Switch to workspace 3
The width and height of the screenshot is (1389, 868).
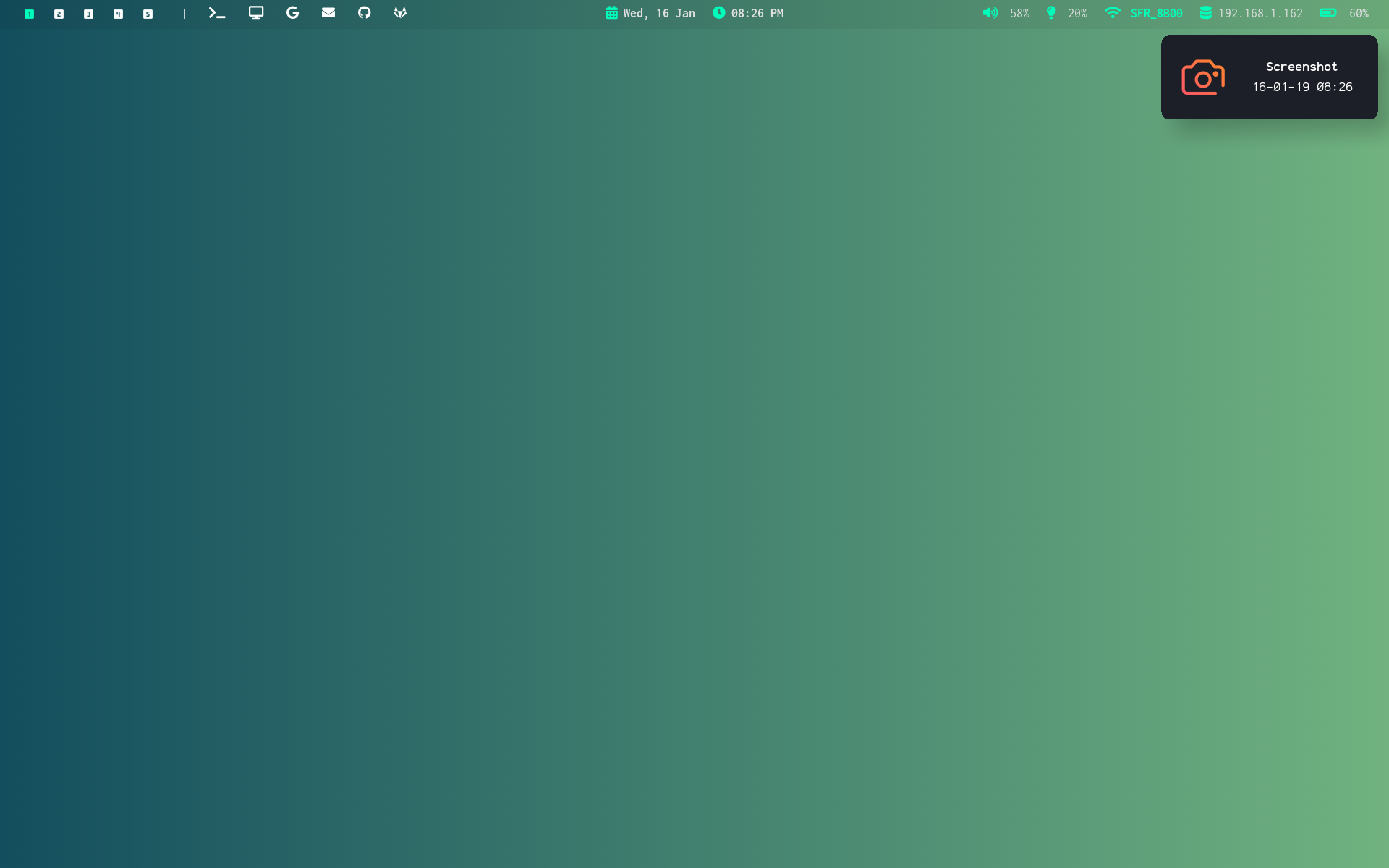(x=89, y=14)
